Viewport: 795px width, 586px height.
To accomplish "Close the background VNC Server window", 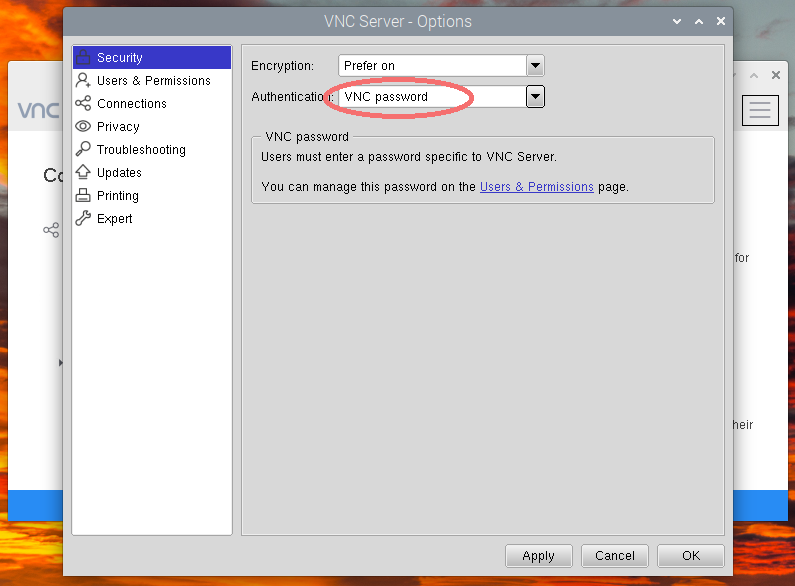I will pyautogui.click(x=776, y=75).
